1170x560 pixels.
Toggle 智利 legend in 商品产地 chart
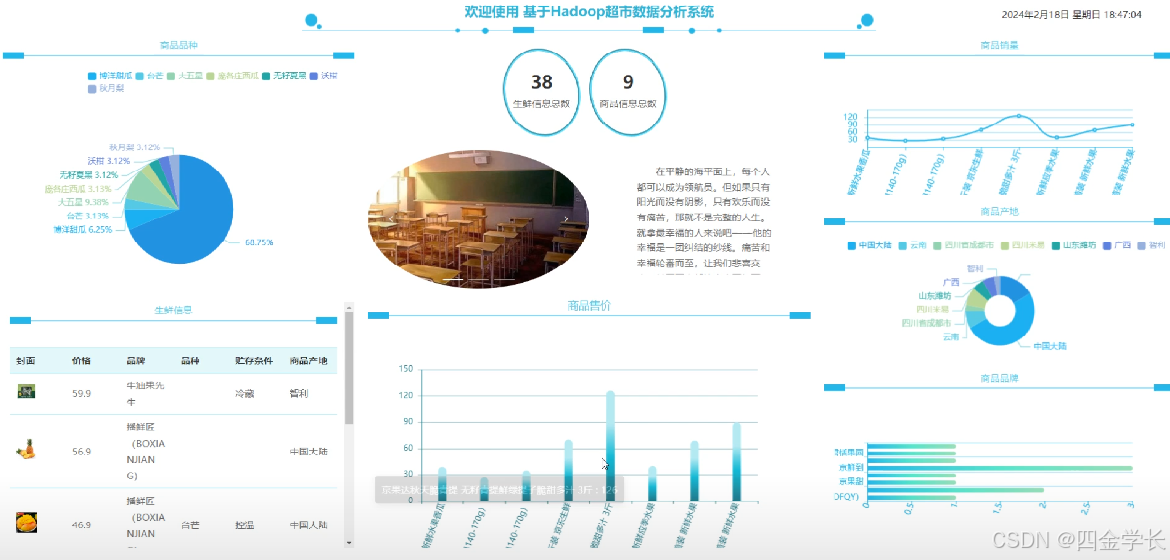click(x=1150, y=246)
